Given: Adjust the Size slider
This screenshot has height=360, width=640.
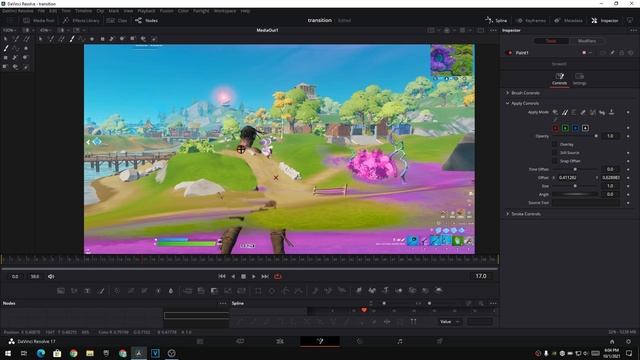Looking at the screenshot, I should pyautogui.click(x=576, y=186).
